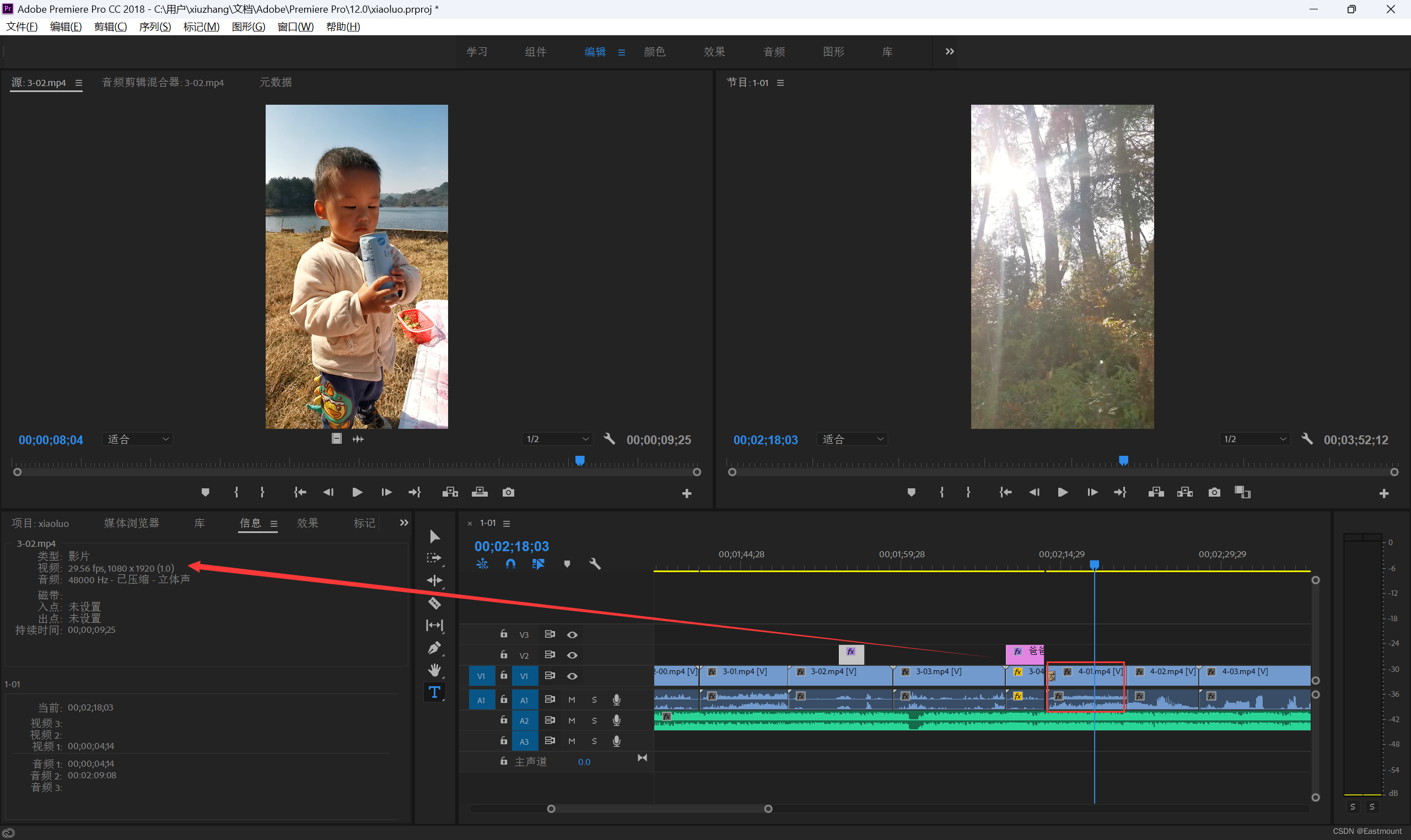Toggle sync lock on track A1
Screen dimensions: 1411x840
click(549, 699)
